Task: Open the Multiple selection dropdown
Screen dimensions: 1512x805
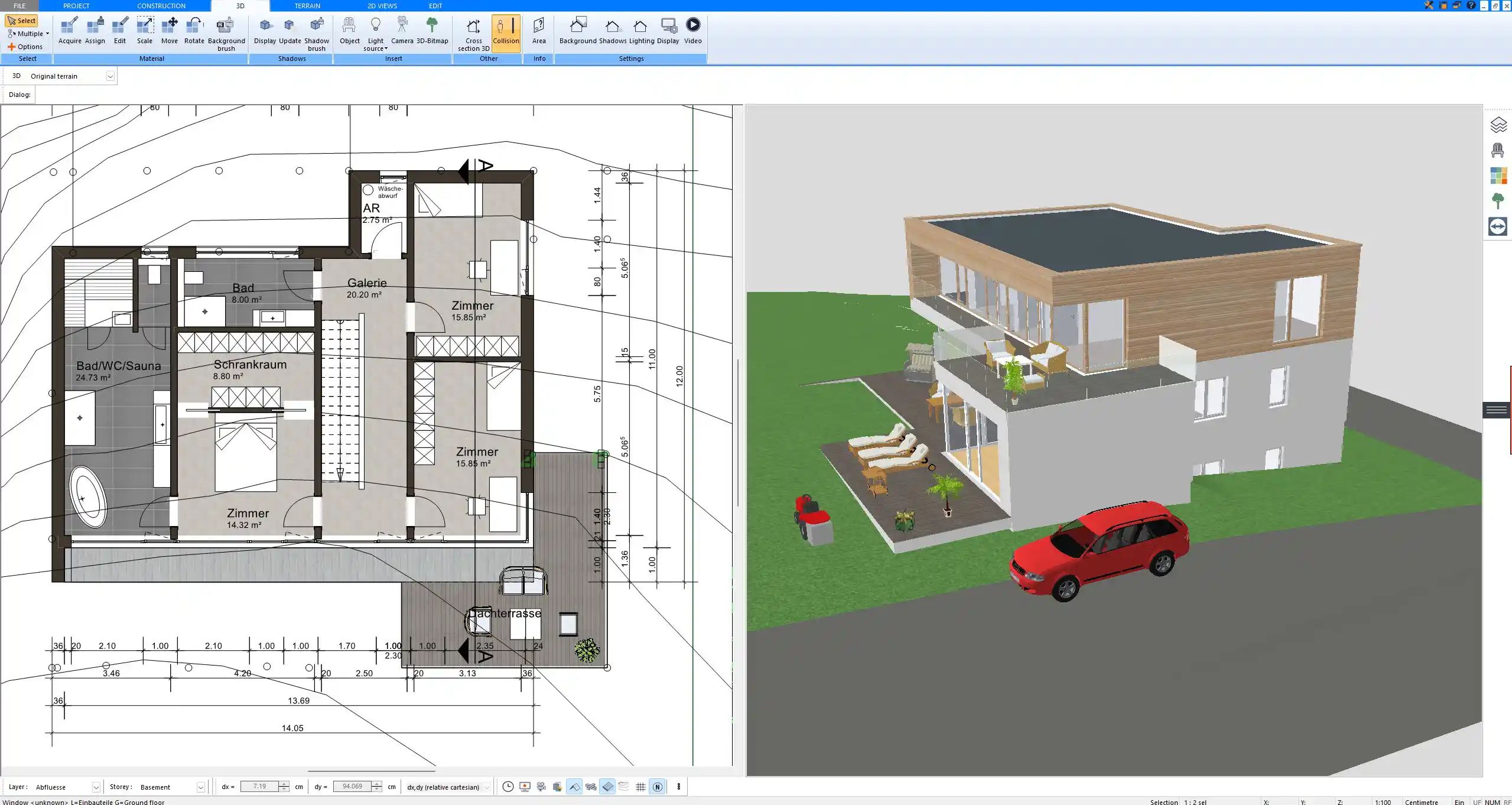Action: (x=28, y=34)
